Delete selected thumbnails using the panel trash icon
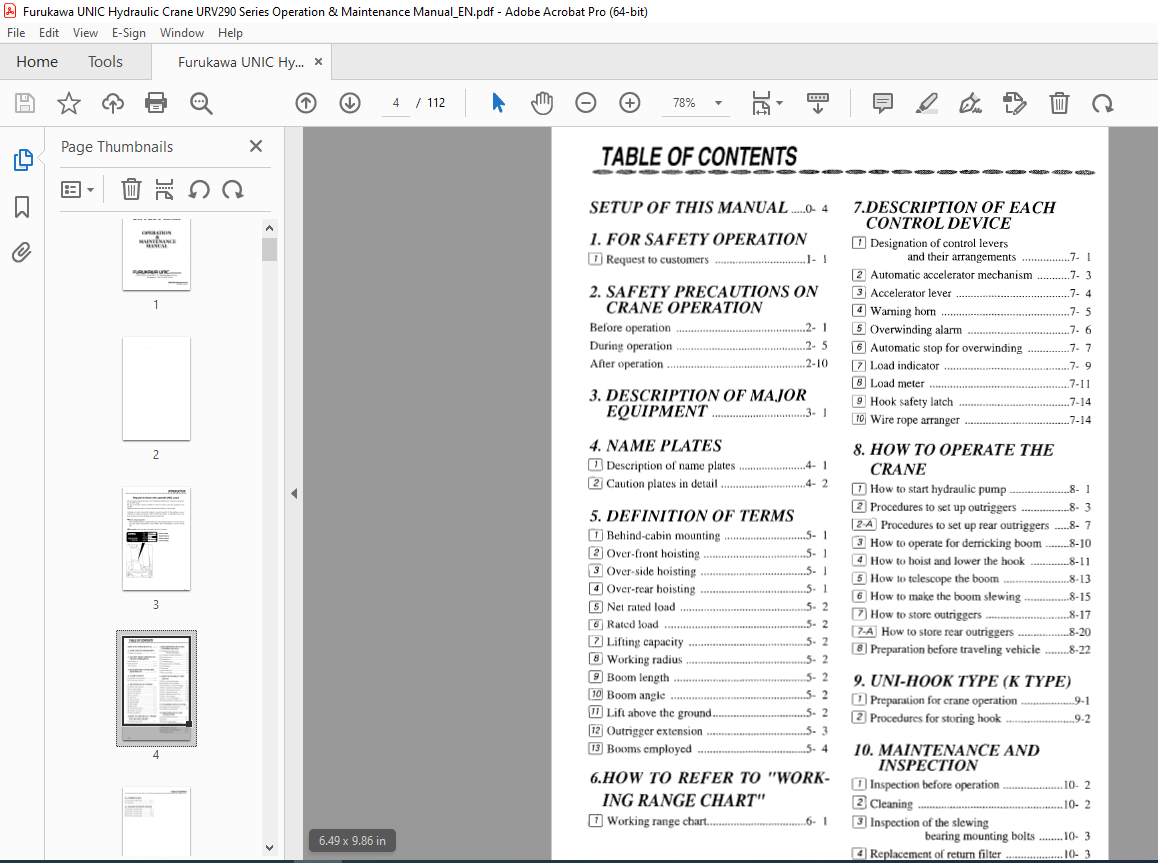 [131, 190]
